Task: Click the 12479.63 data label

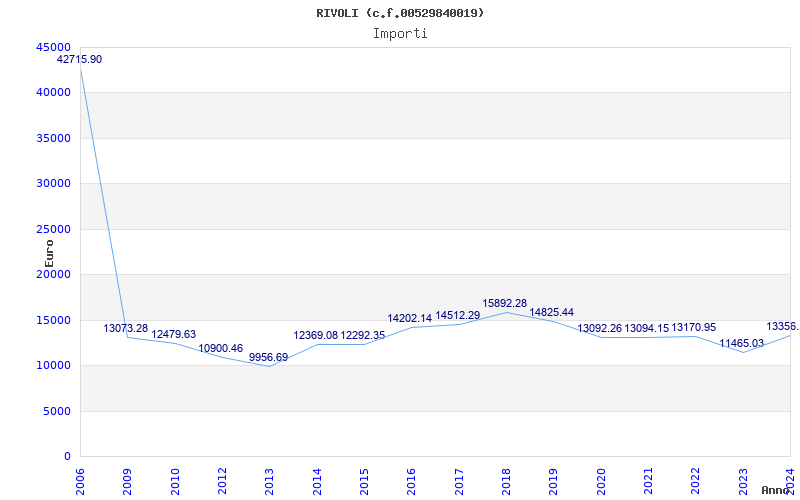Action: [173, 334]
